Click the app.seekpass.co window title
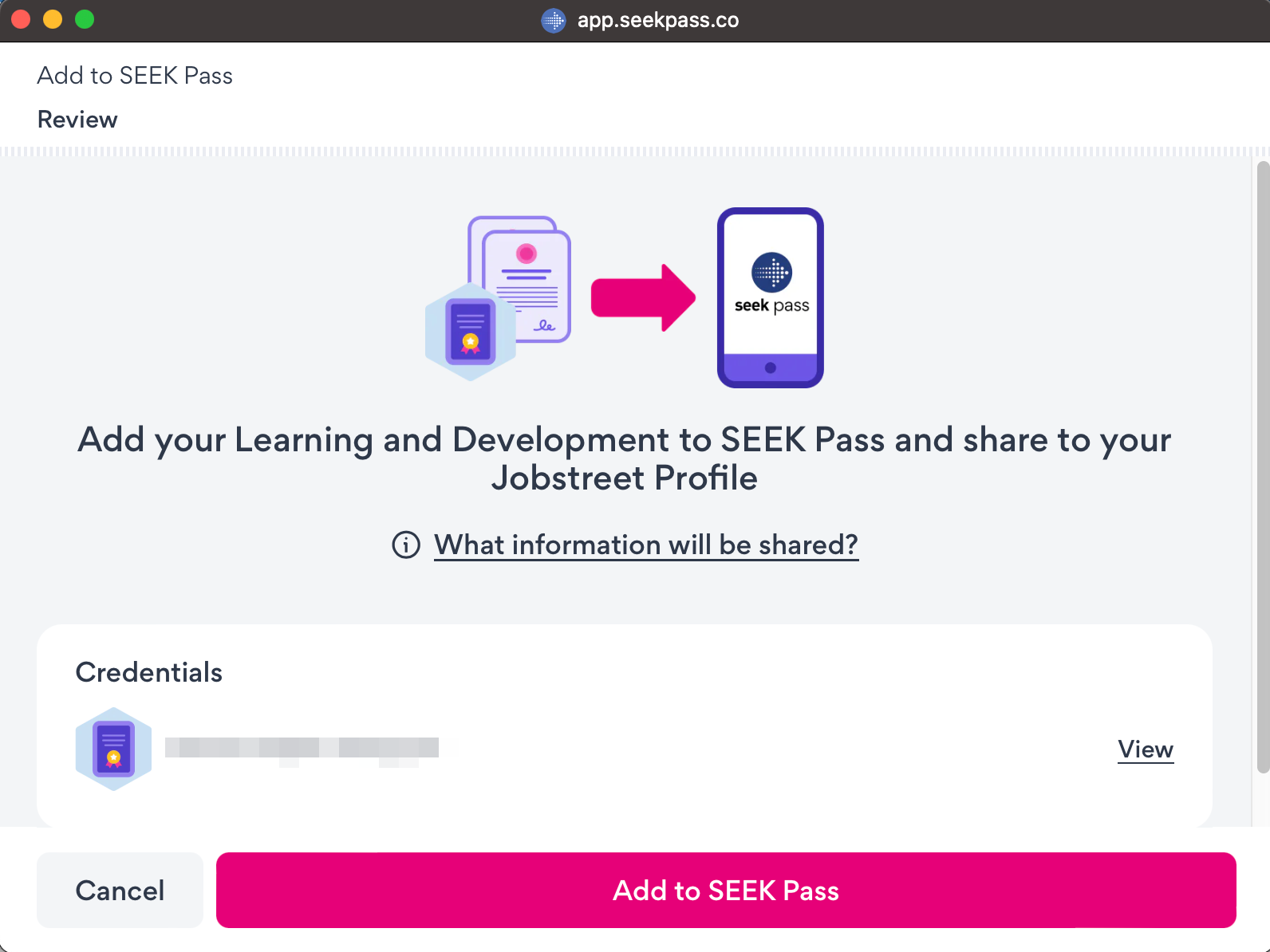This screenshot has height=952, width=1270. tap(658, 20)
